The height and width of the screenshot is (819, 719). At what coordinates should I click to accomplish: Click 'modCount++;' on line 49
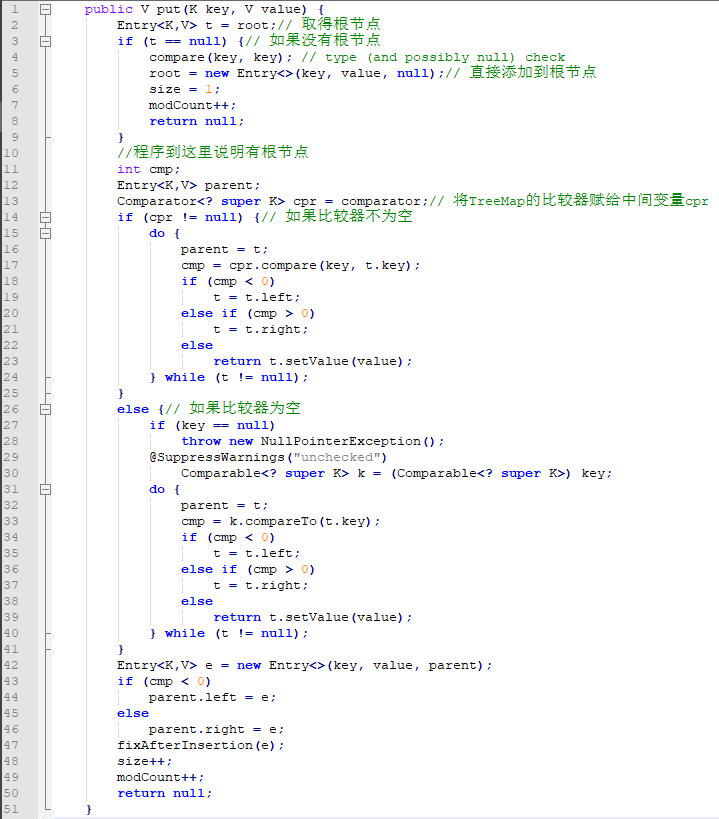click(160, 777)
